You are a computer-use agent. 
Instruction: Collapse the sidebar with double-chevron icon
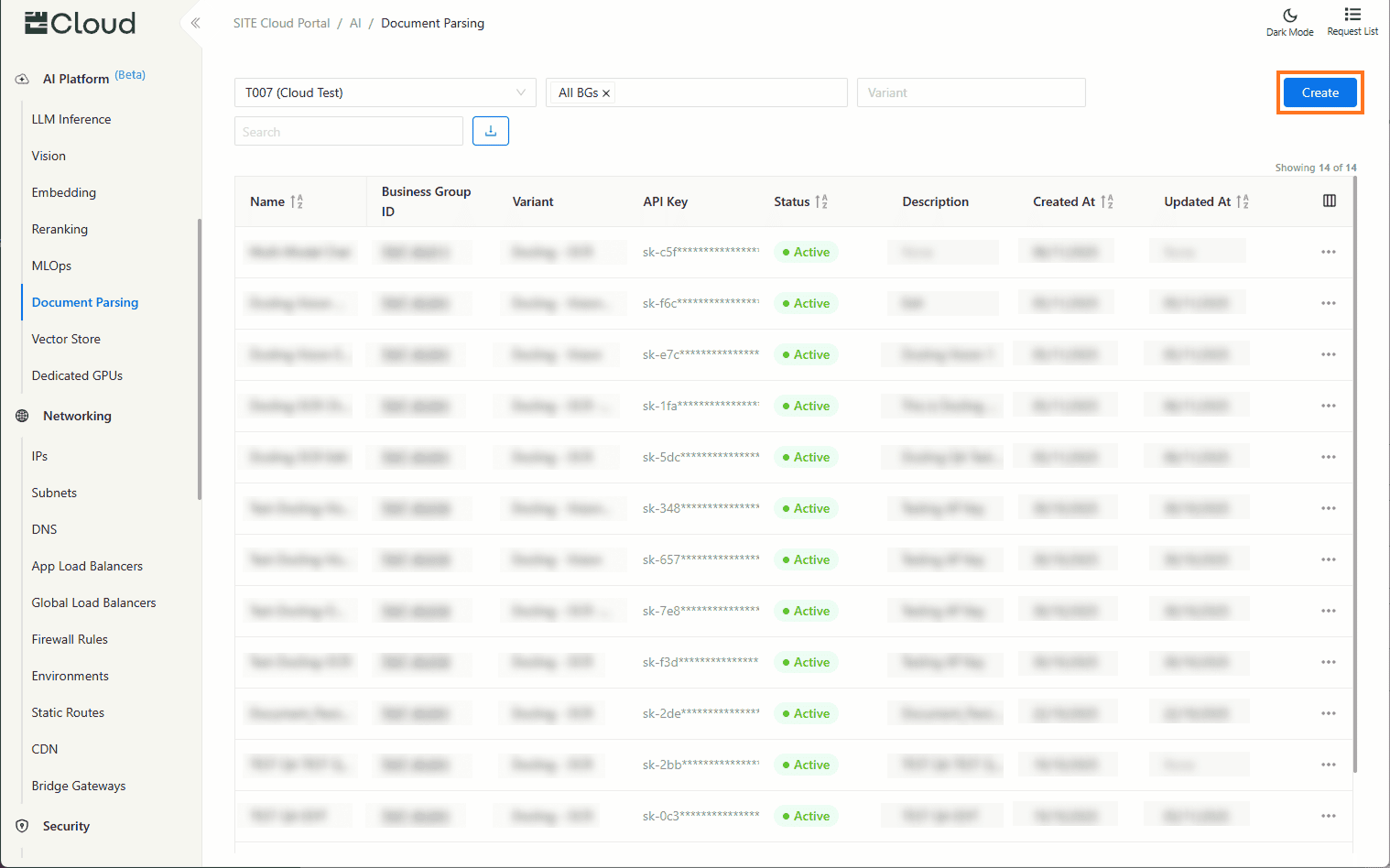pyautogui.click(x=195, y=23)
